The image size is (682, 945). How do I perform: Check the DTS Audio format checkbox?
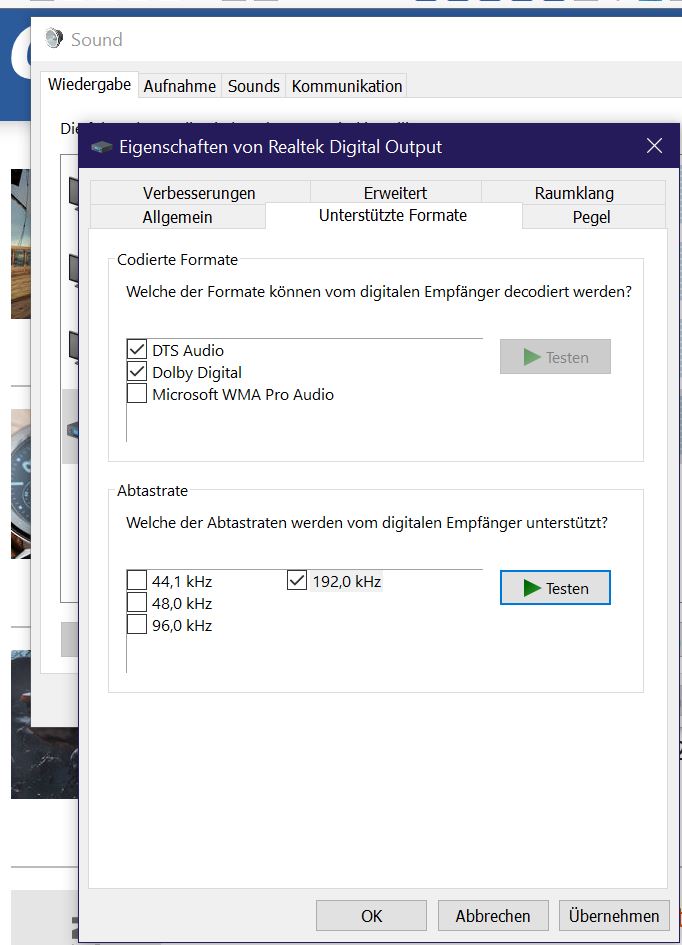point(137,350)
